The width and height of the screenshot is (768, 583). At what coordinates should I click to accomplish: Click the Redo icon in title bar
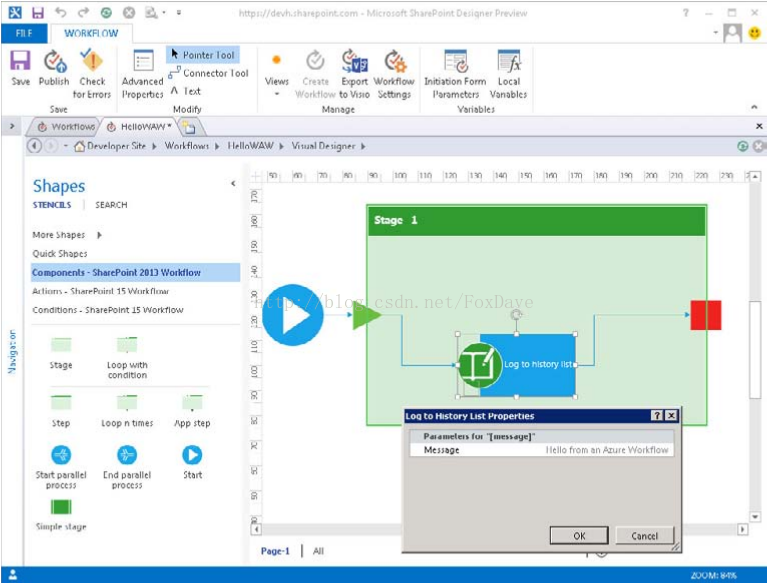[x=84, y=12]
